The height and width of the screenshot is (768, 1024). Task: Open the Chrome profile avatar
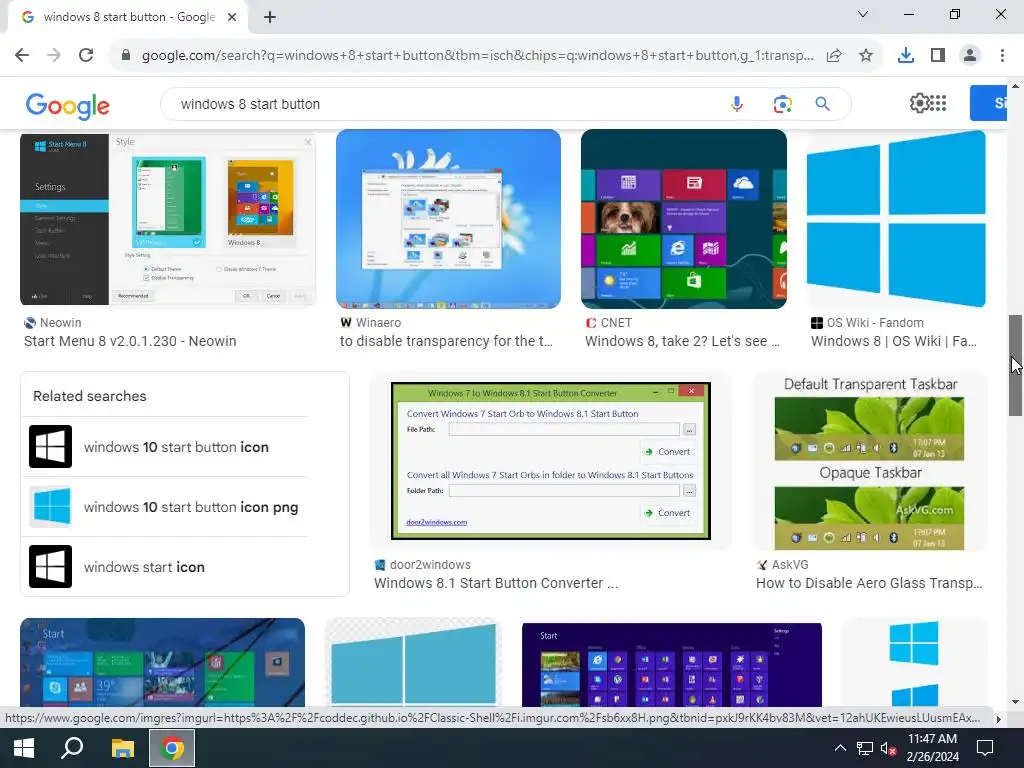pos(970,56)
